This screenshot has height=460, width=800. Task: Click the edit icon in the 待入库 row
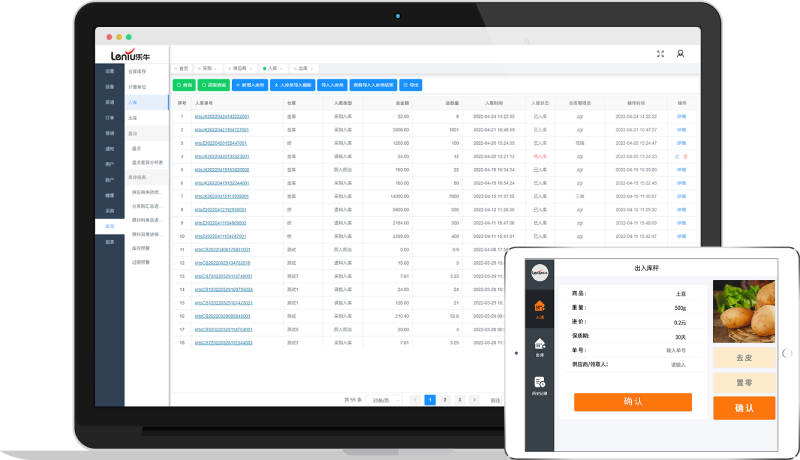(677, 156)
